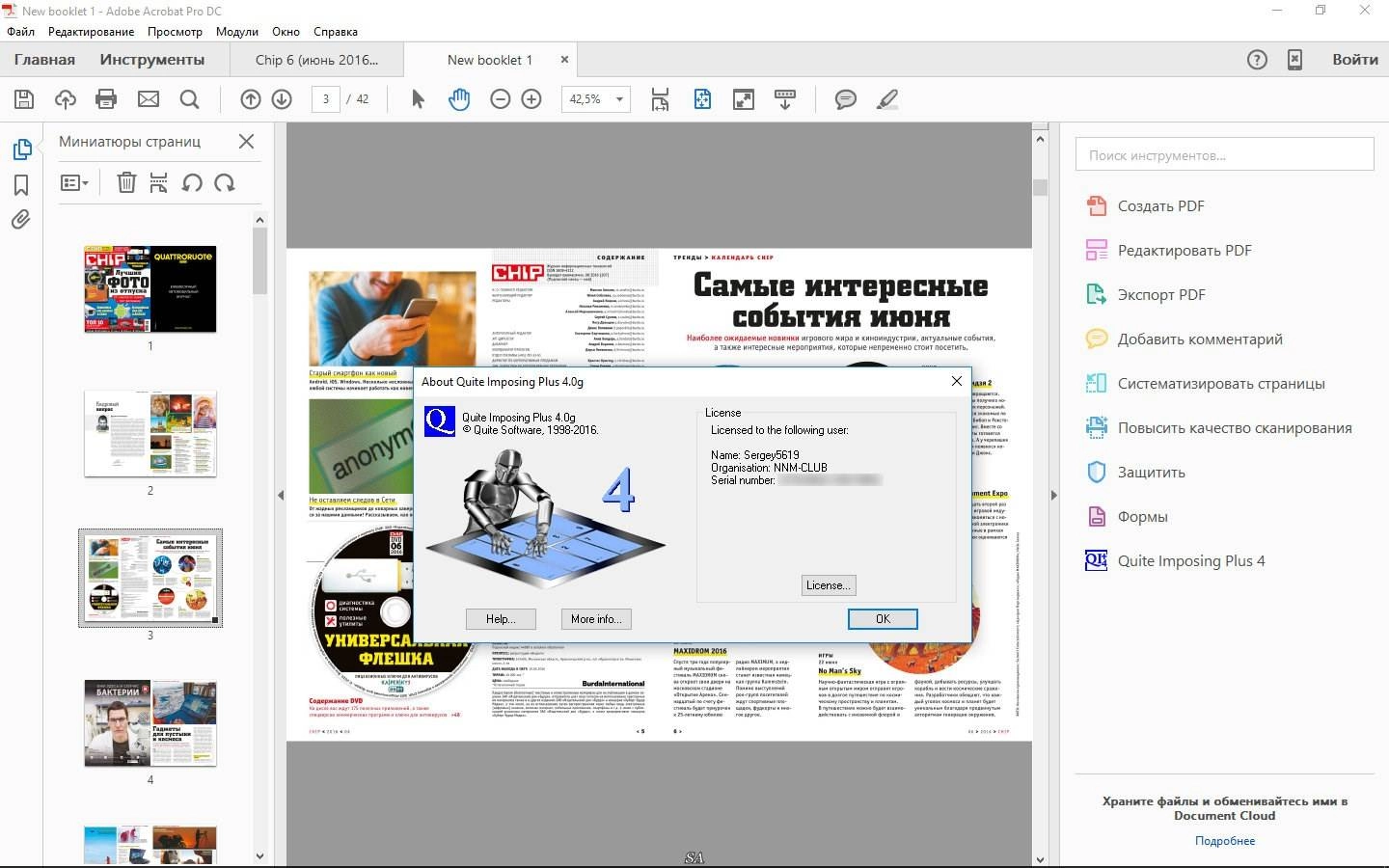Click the Подробнее link
This screenshot has height=868, width=1389.
coord(1225,841)
